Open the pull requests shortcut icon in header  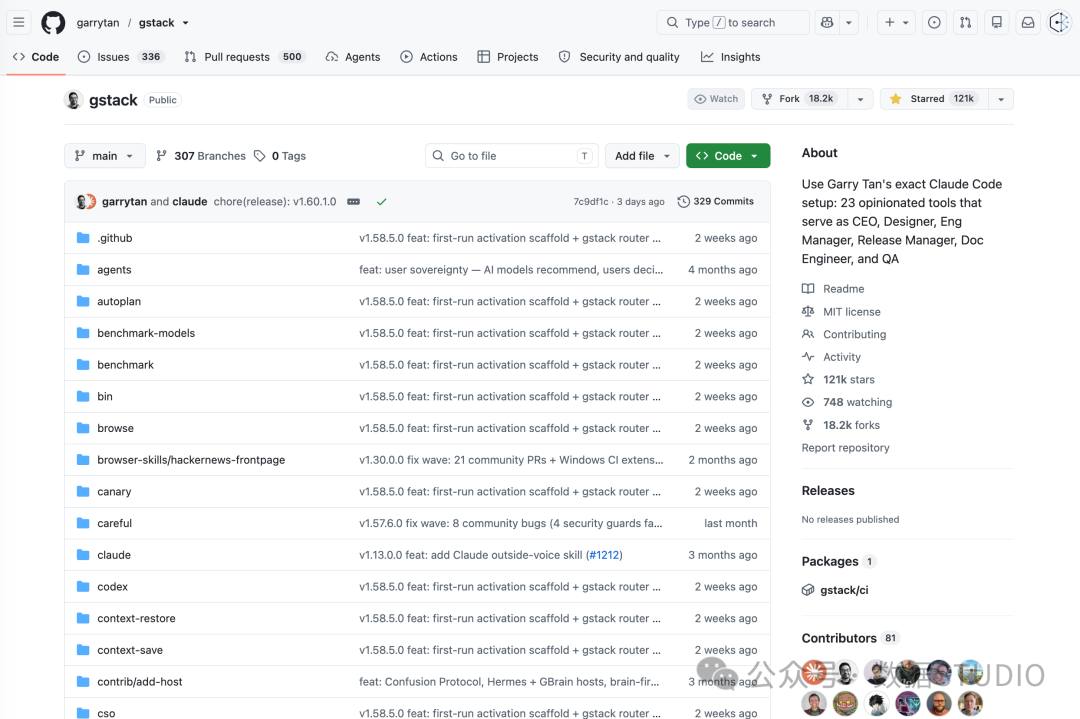click(966, 23)
